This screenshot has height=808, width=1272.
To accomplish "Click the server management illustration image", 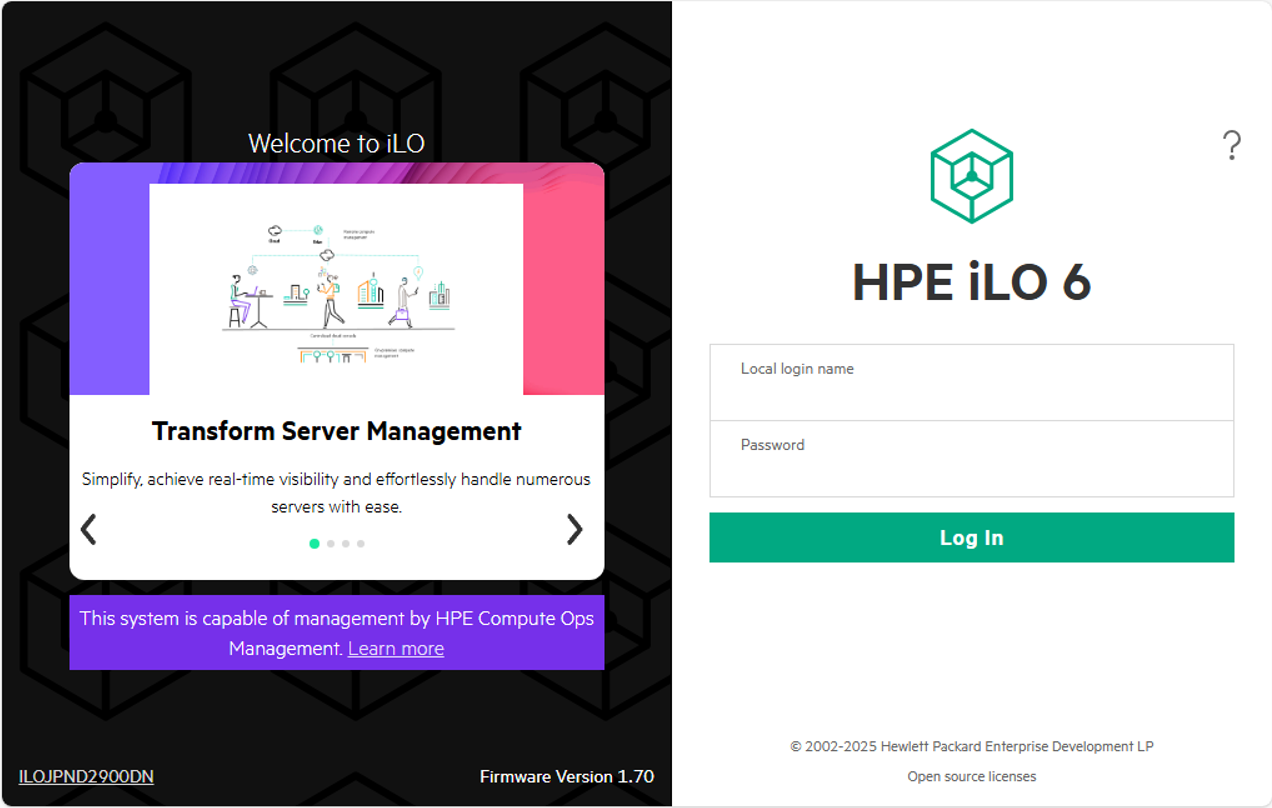I will coord(336,289).
